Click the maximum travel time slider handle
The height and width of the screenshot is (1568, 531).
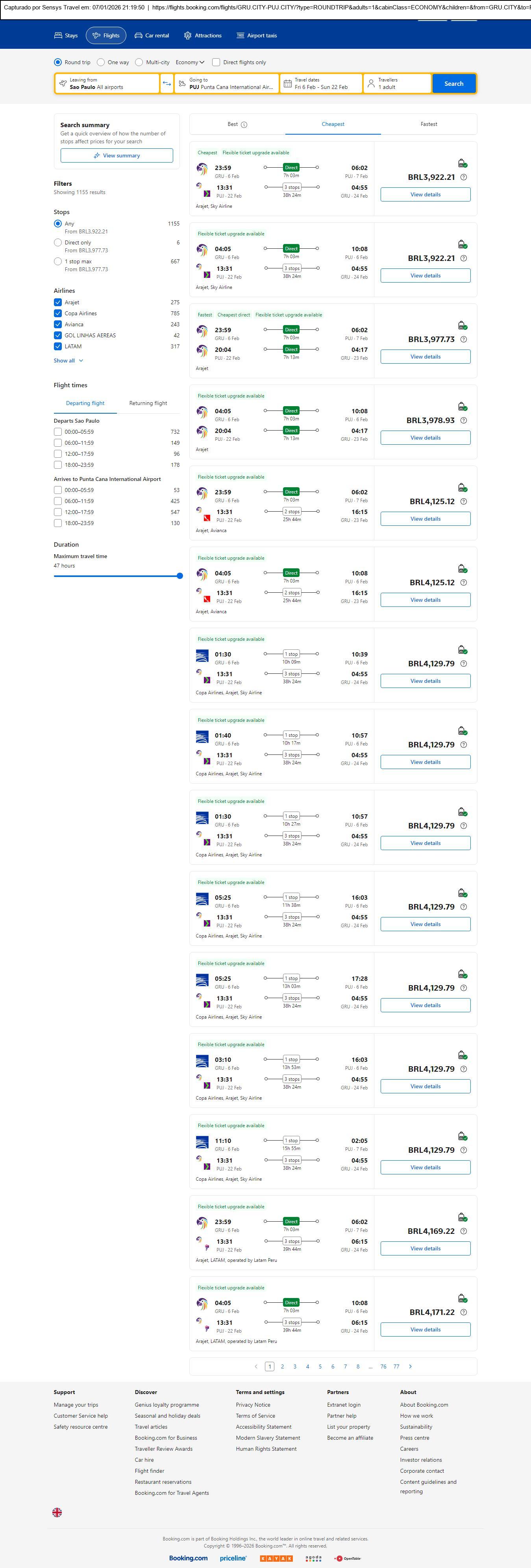click(x=179, y=576)
